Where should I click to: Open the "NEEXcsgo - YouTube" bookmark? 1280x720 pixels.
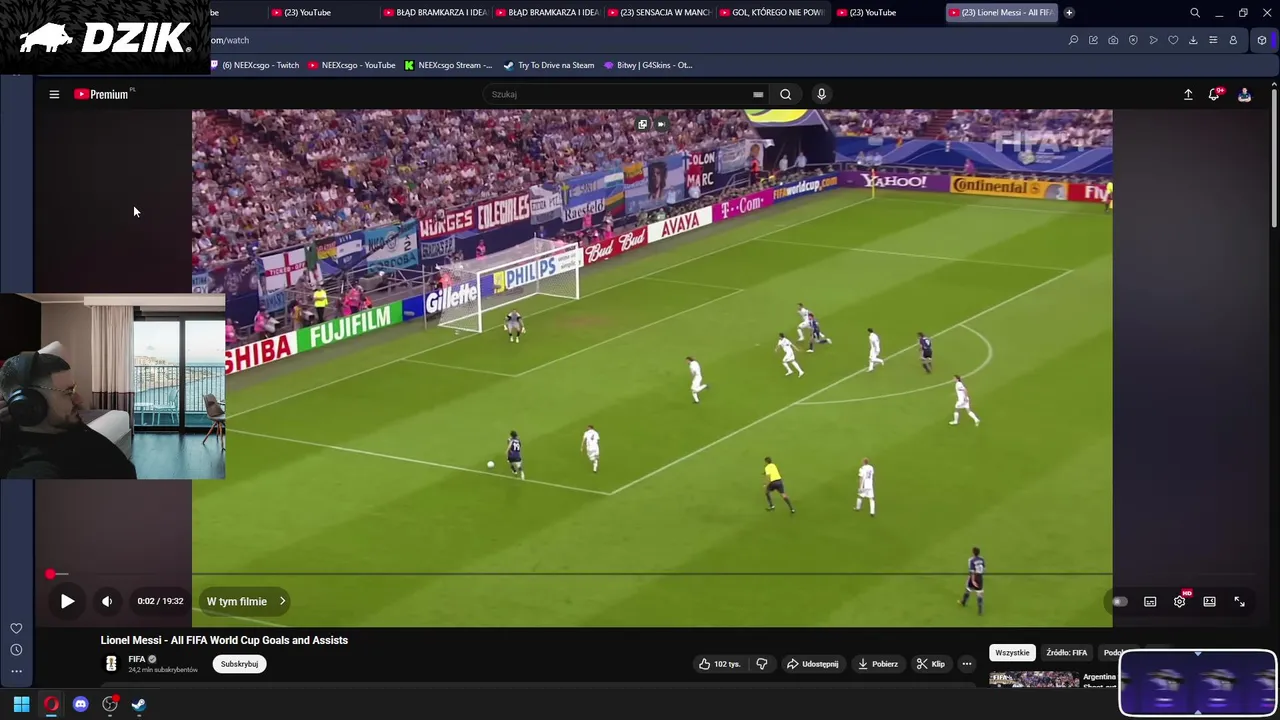351,65
